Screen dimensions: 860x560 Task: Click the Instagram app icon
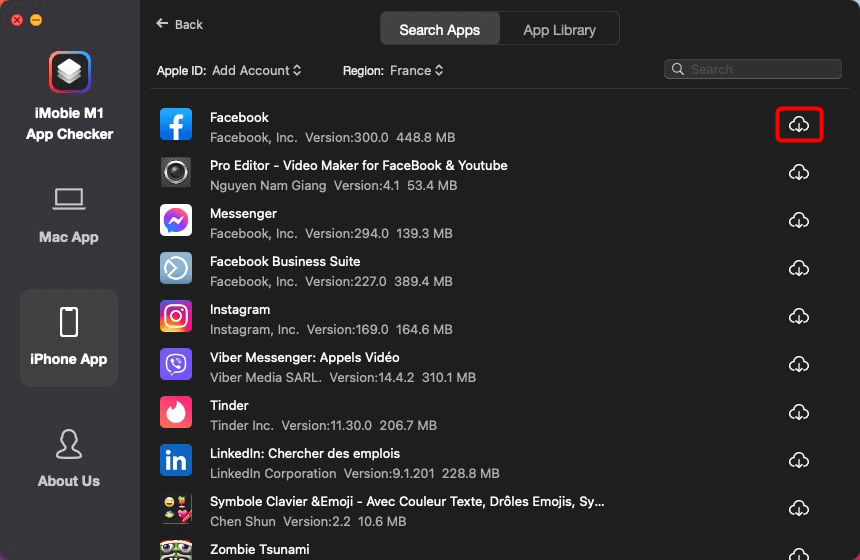pos(176,316)
